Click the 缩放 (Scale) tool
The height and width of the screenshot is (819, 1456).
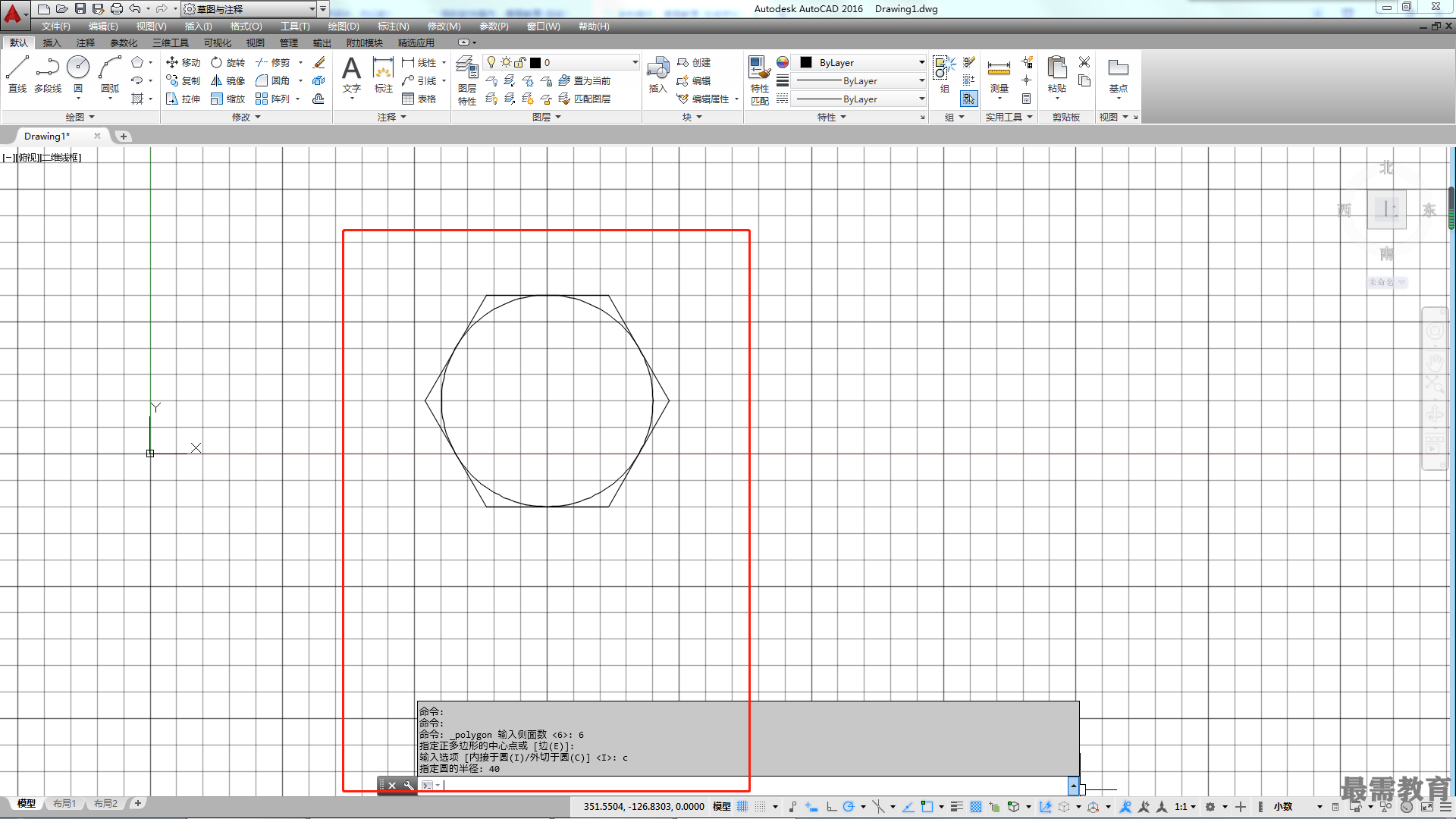click(x=227, y=99)
